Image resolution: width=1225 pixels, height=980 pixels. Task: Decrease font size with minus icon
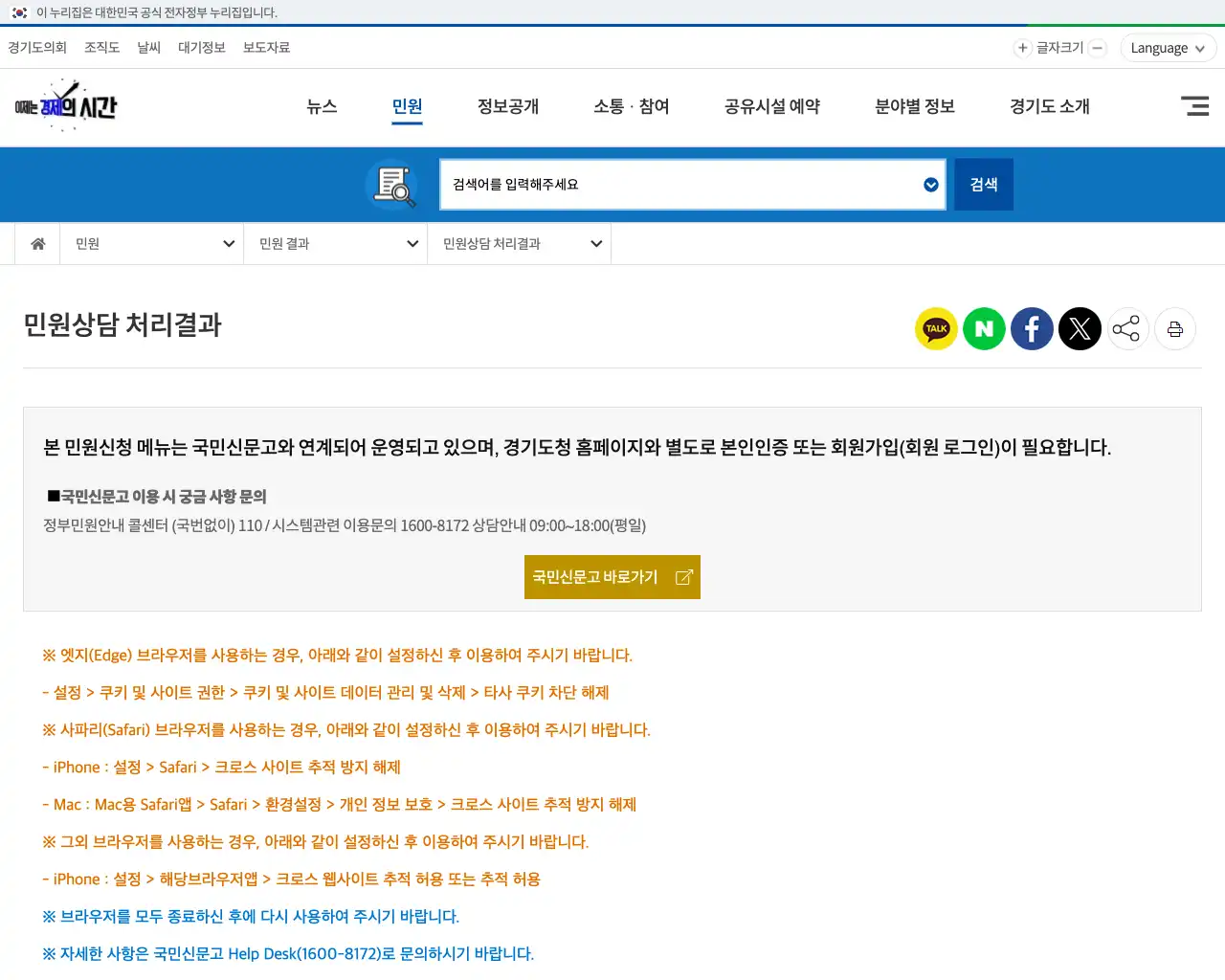click(x=1098, y=48)
